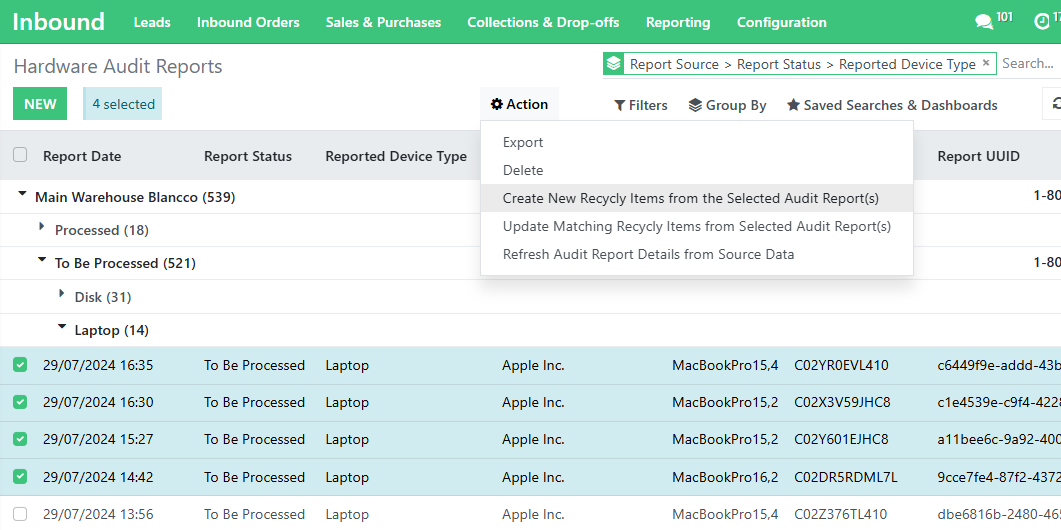Click serial number C02DR5RDML7L

pos(846,477)
